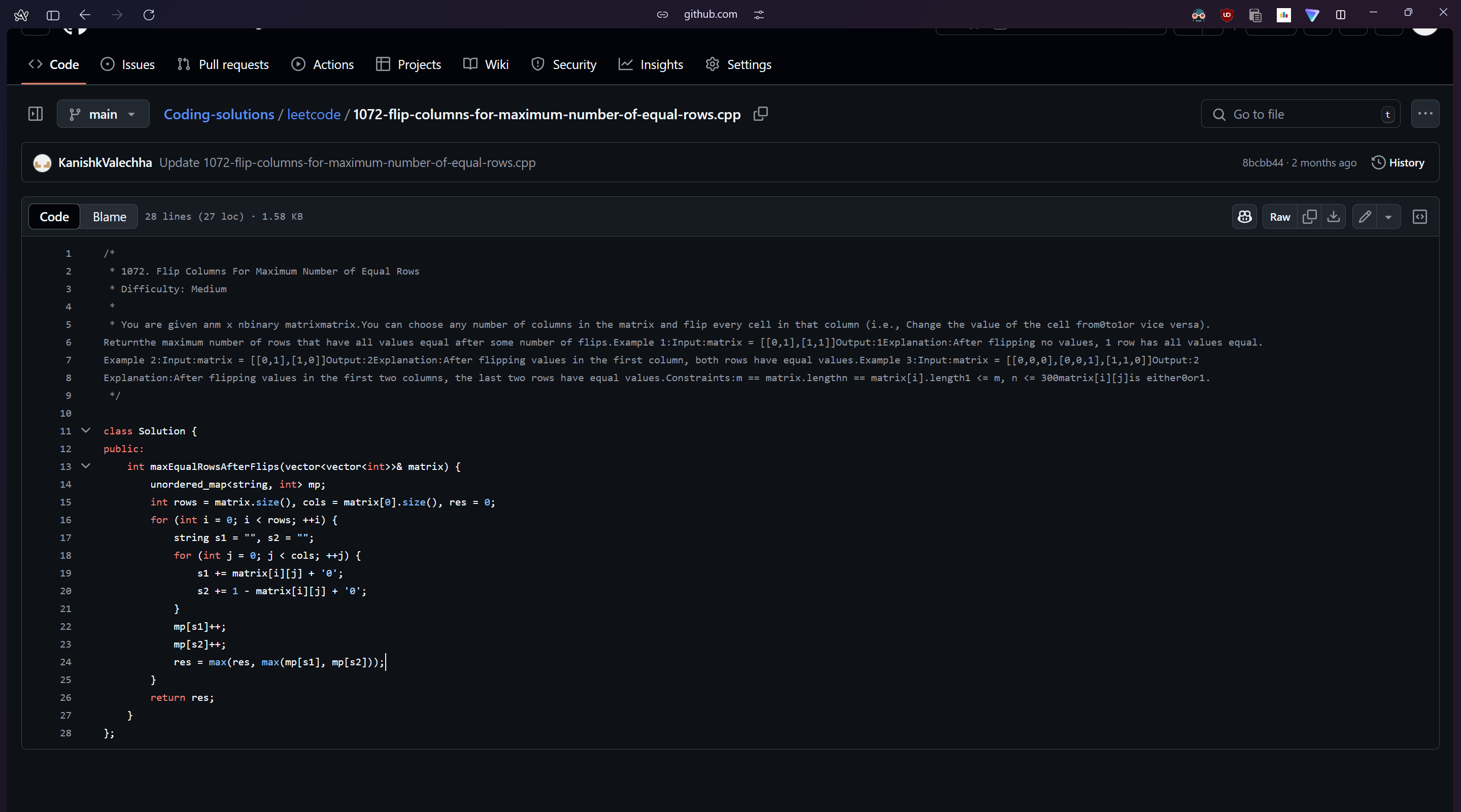Image resolution: width=1461 pixels, height=812 pixels.
Task: Download the raw file
Action: point(1334,217)
